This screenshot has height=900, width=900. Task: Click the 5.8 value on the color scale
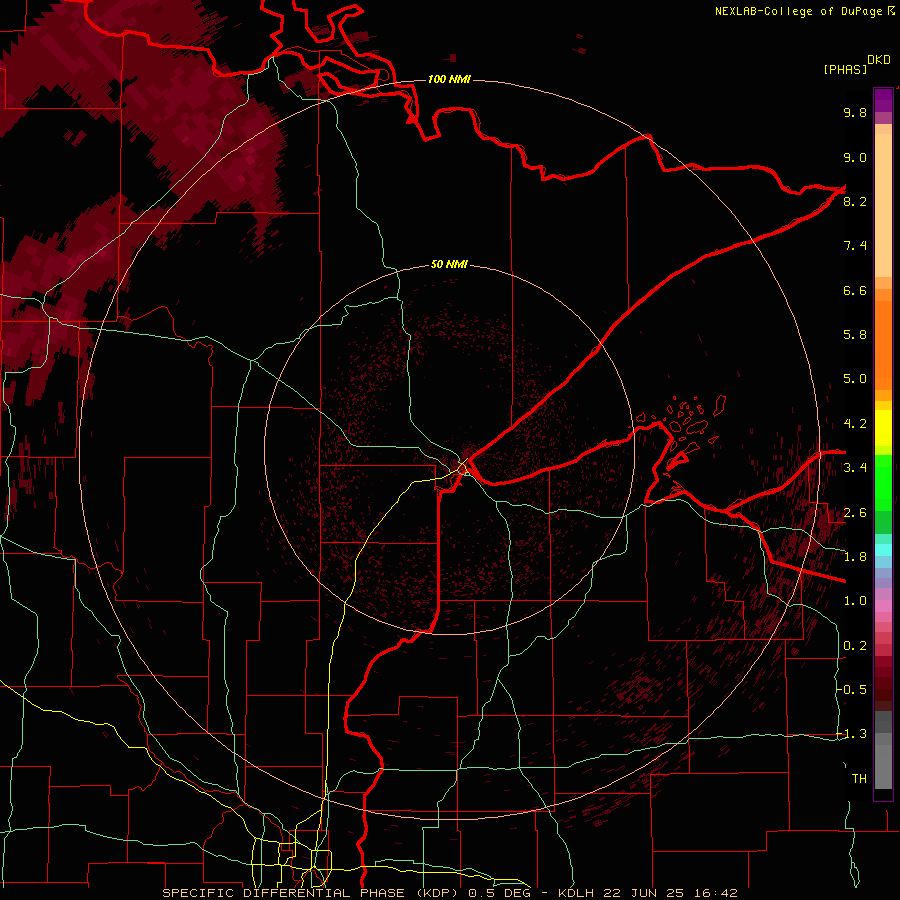click(x=855, y=335)
